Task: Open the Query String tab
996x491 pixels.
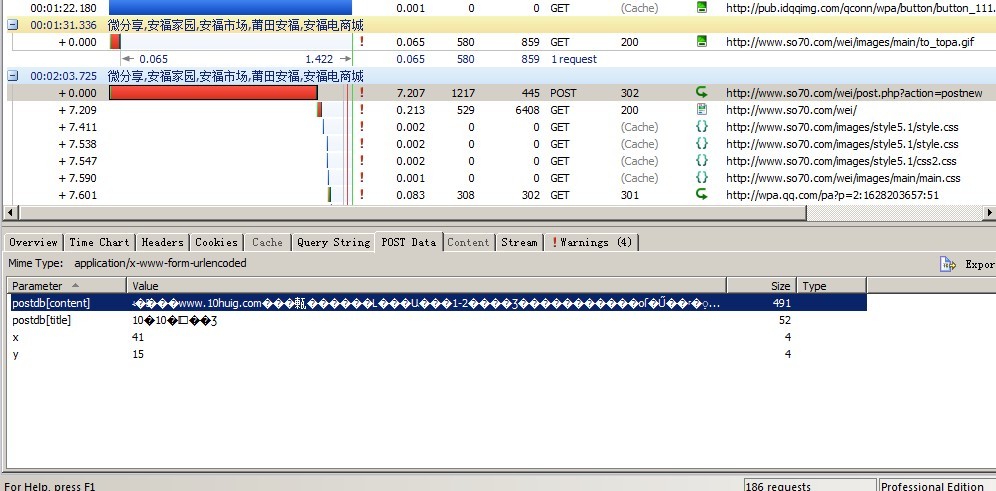Action: pyautogui.click(x=333, y=242)
